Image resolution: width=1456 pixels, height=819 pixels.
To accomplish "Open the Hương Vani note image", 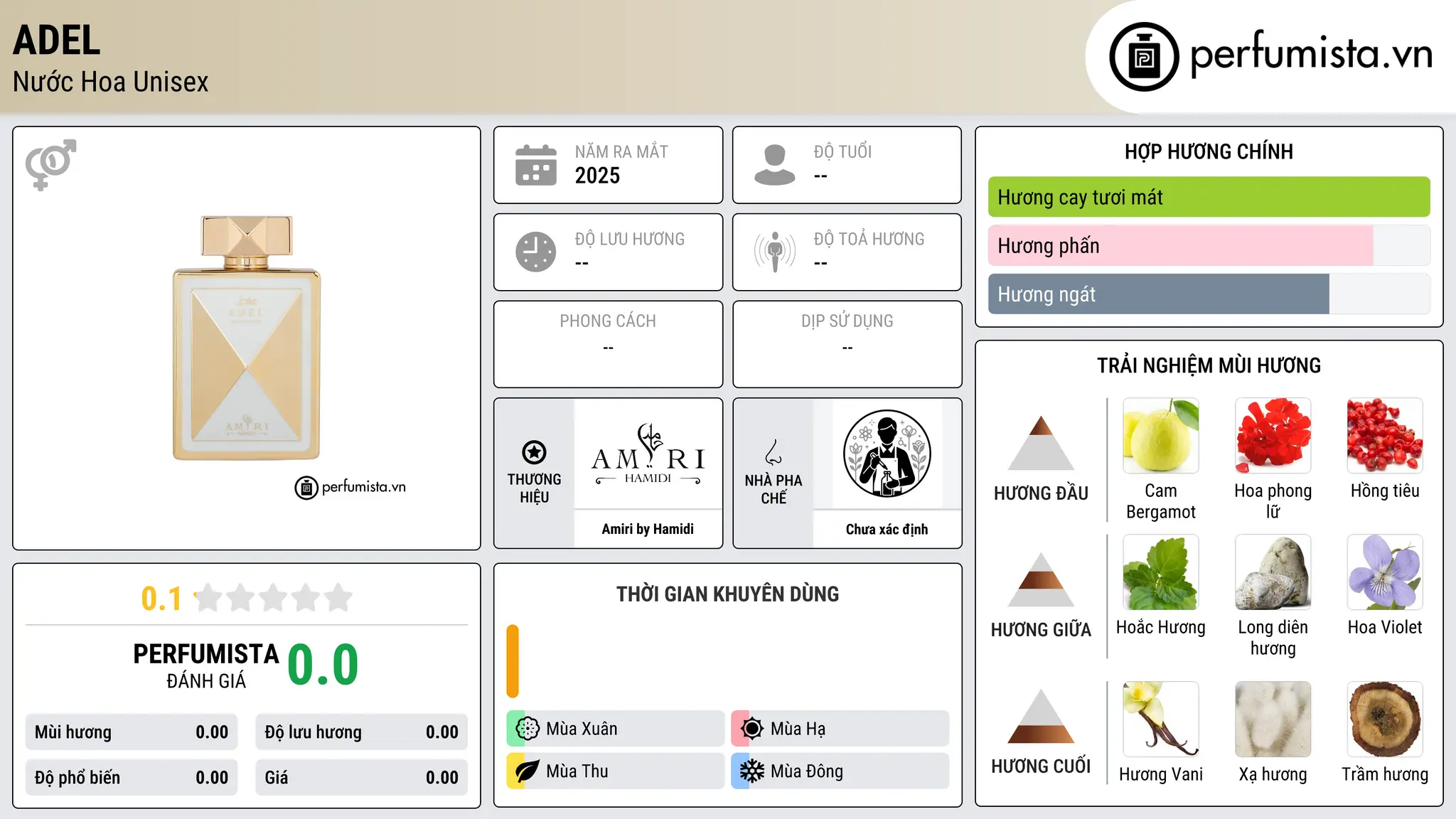I will point(1161,719).
